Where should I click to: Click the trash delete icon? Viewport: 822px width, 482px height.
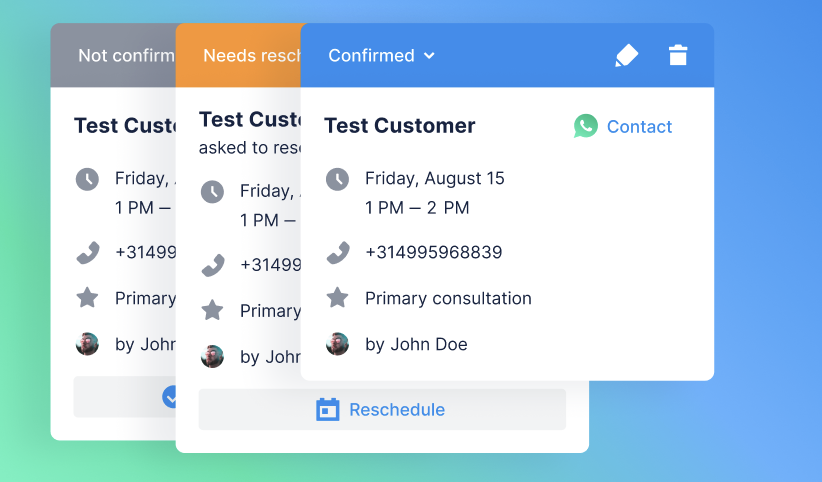point(678,56)
